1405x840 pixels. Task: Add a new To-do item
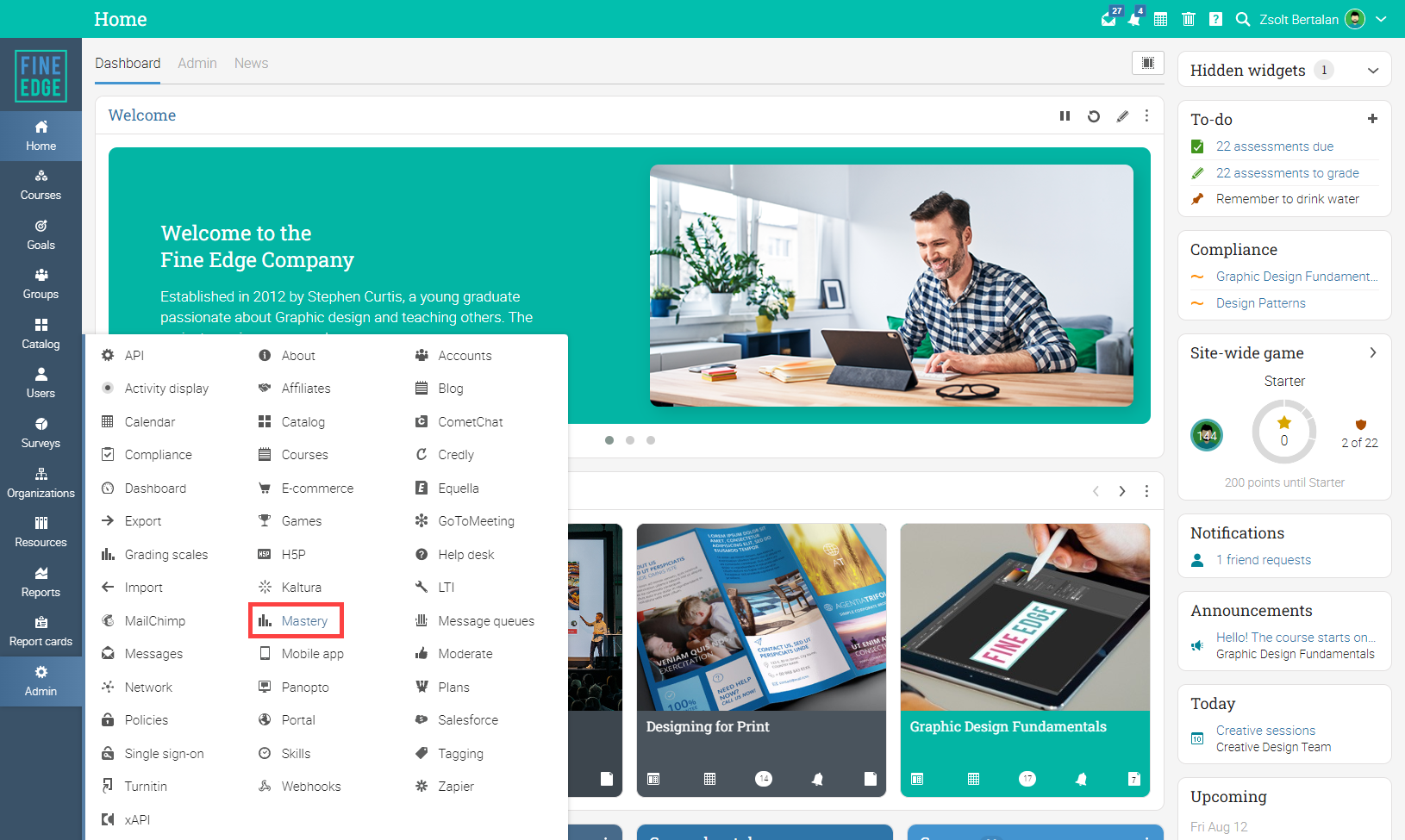point(1372,119)
